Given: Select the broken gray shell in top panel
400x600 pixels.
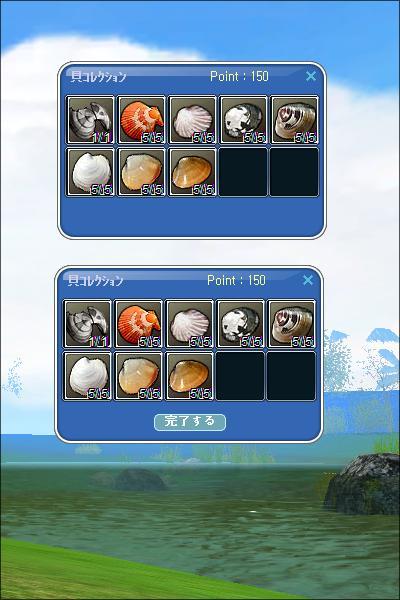Looking at the screenshot, I should pyautogui.click(x=91, y=120).
